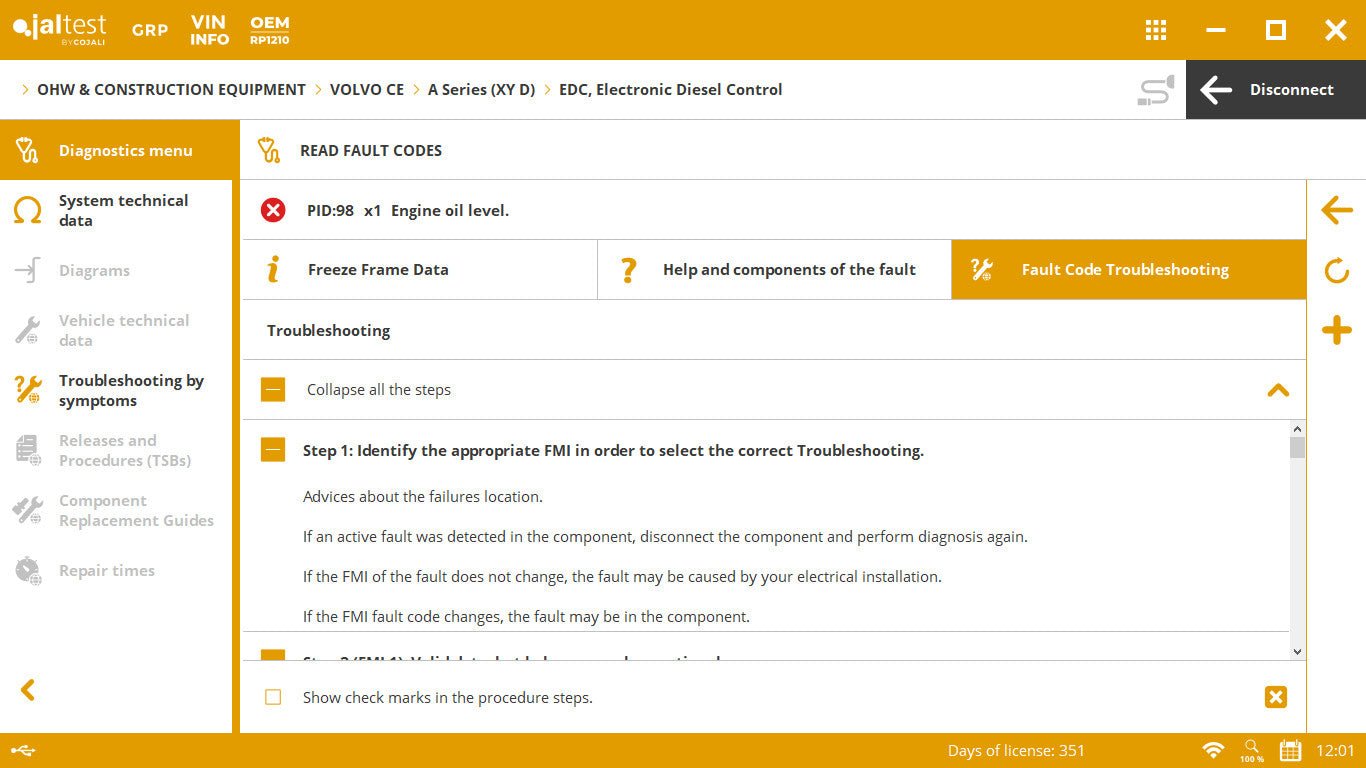Collapse Step 1 using its minus box
The height and width of the screenshot is (768, 1366).
tap(273, 450)
